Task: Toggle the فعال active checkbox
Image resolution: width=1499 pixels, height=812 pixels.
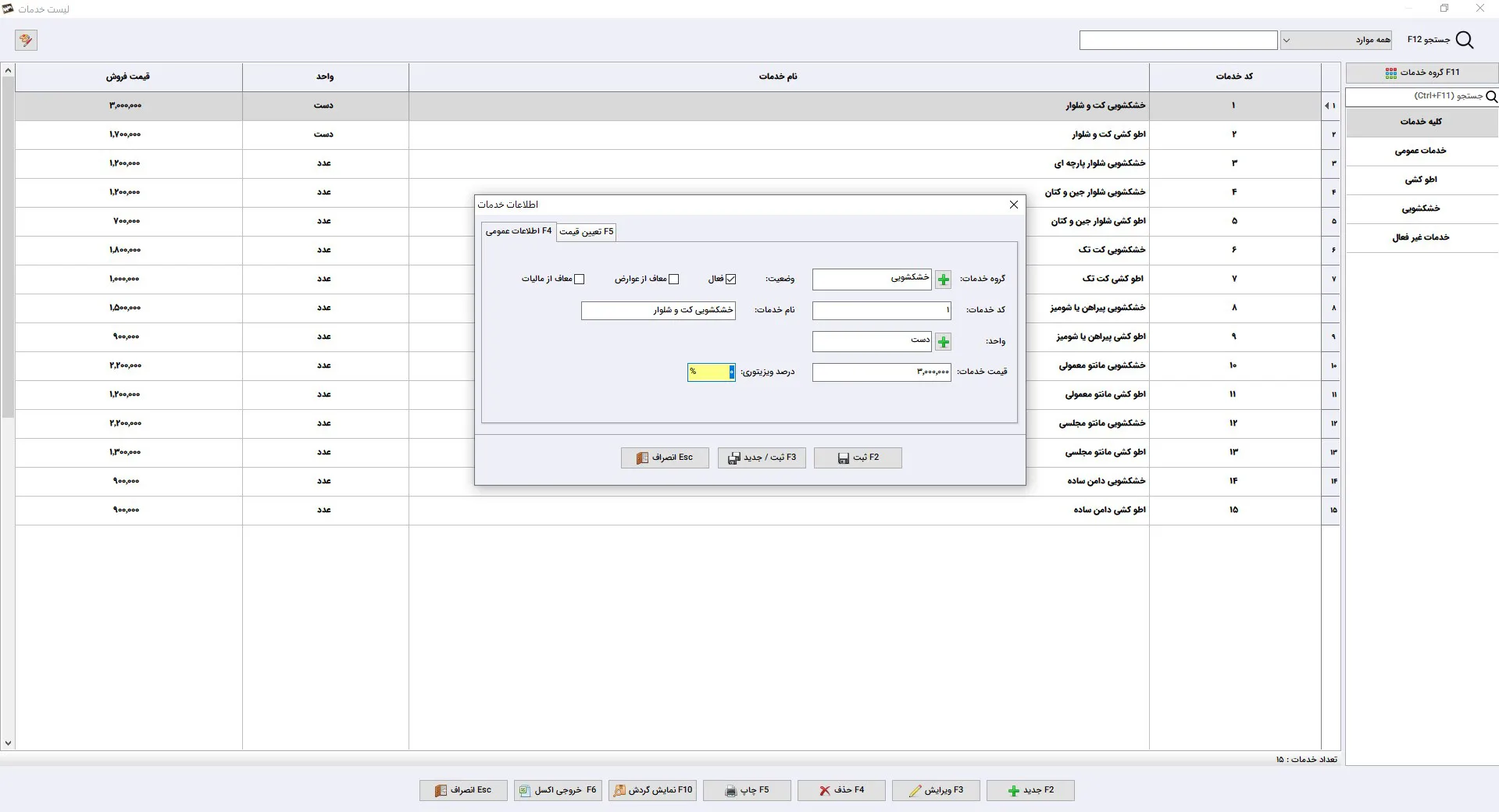Action: coord(731,279)
